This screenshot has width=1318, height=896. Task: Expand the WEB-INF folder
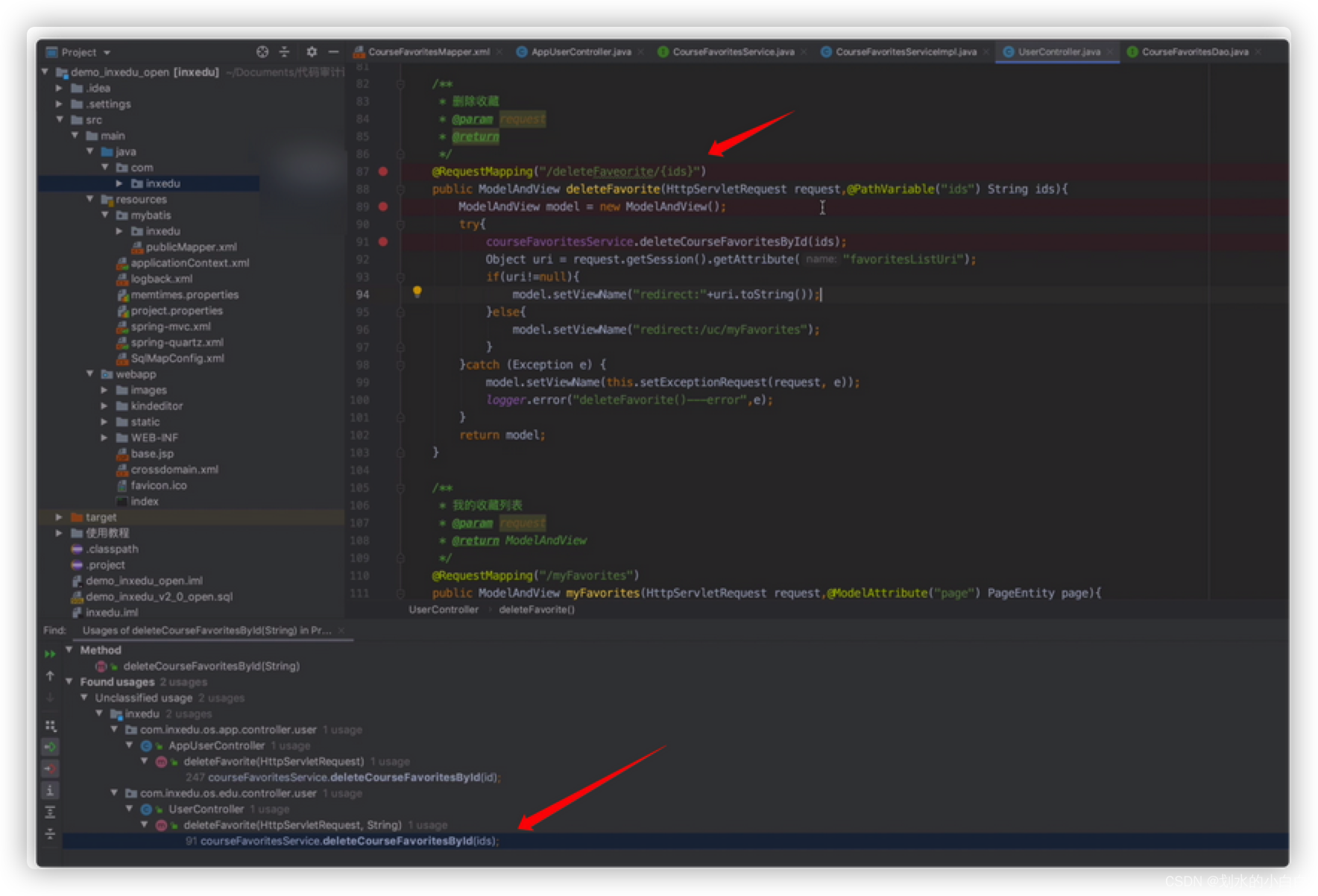[104, 438]
